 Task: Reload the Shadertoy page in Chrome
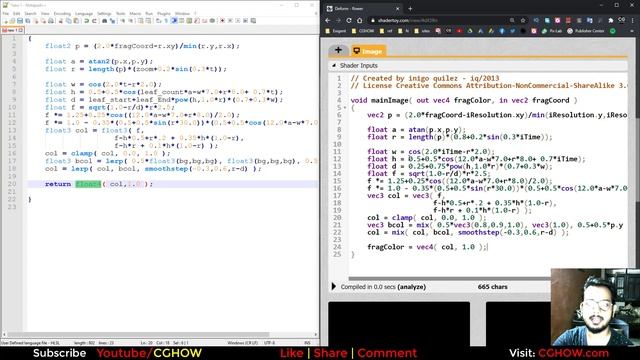tap(349, 20)
